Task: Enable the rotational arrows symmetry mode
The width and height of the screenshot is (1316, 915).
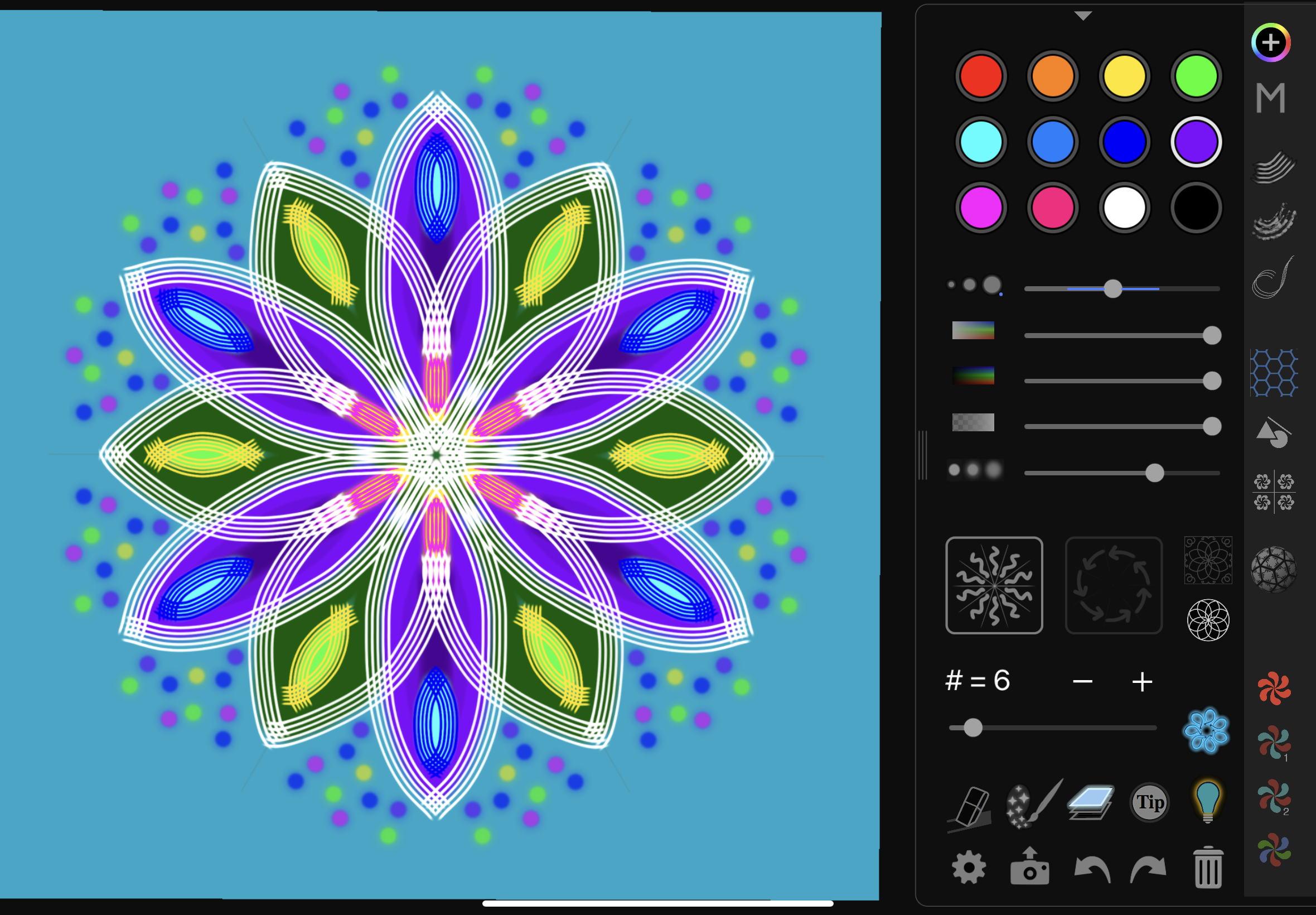Action: pyautogui.click(x=1113, y=585)
